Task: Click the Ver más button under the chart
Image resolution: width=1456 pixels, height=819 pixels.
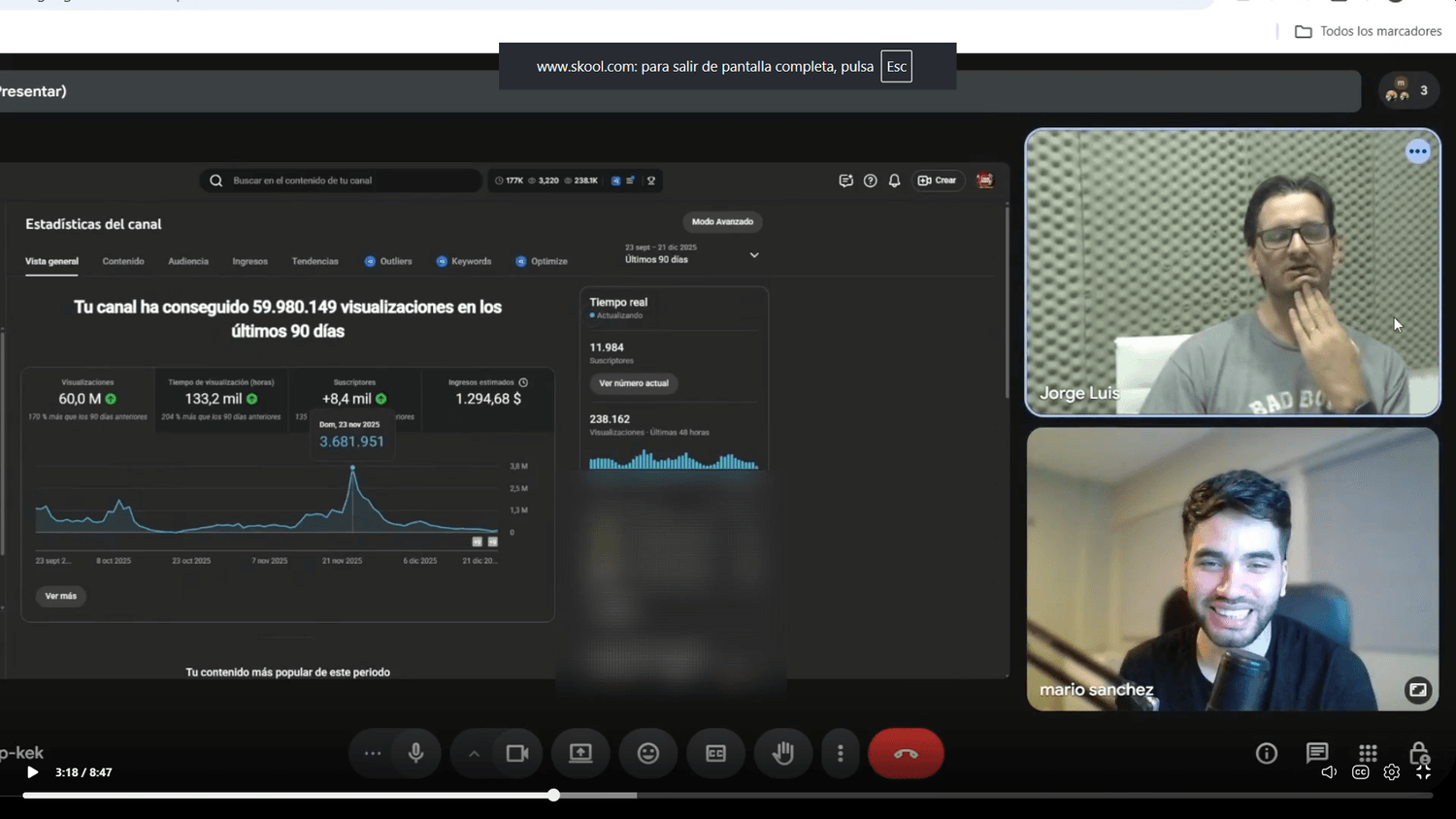Action: [61, 596]
